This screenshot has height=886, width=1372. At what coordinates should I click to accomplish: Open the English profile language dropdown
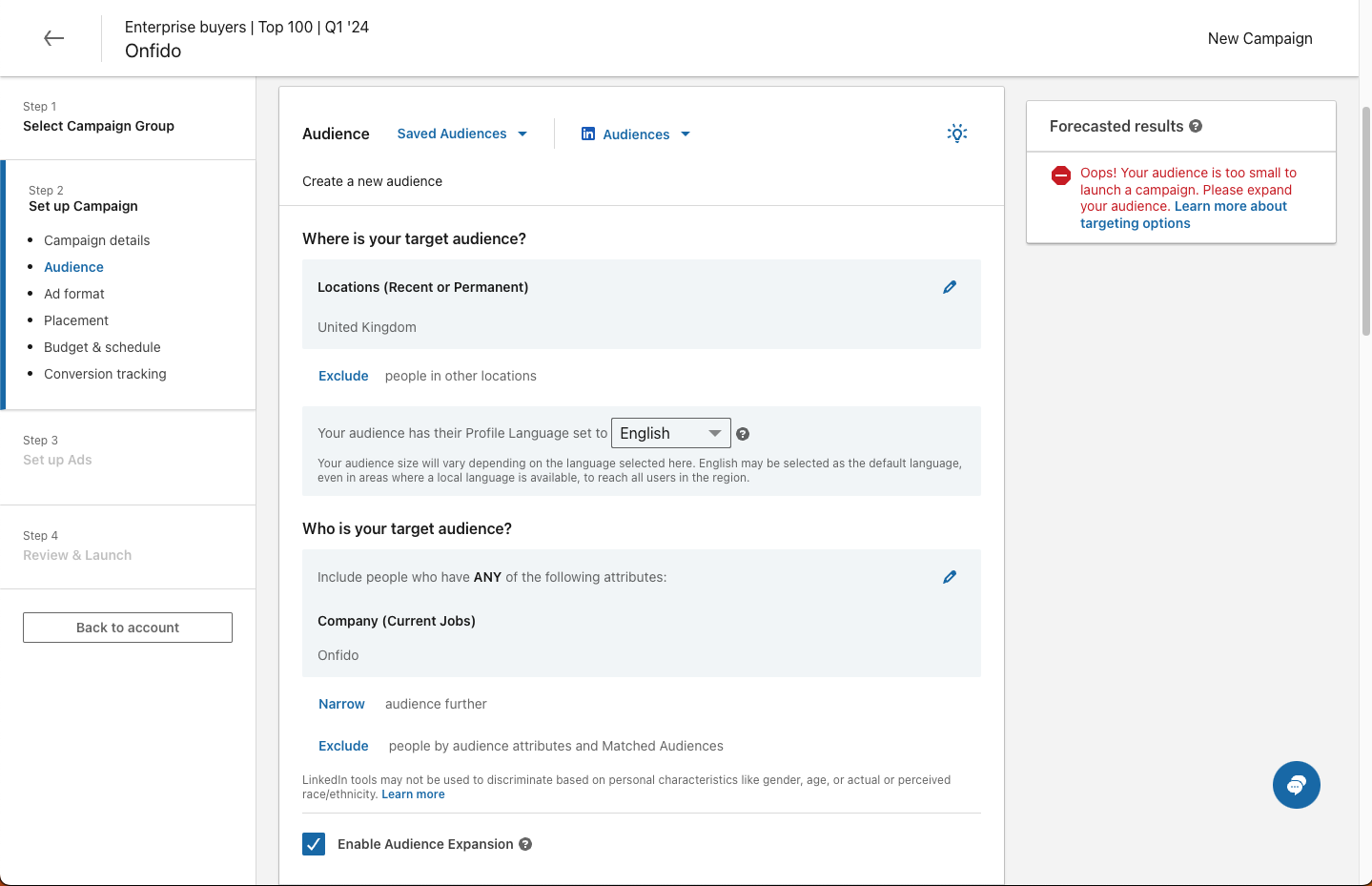670,433
